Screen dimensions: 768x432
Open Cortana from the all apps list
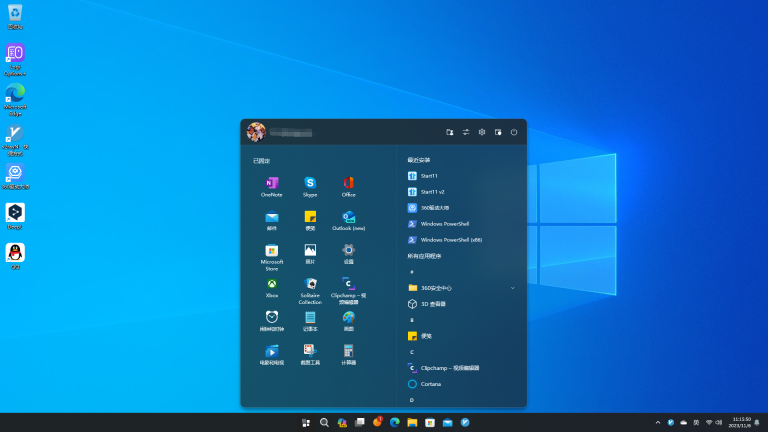click(430, 384)
